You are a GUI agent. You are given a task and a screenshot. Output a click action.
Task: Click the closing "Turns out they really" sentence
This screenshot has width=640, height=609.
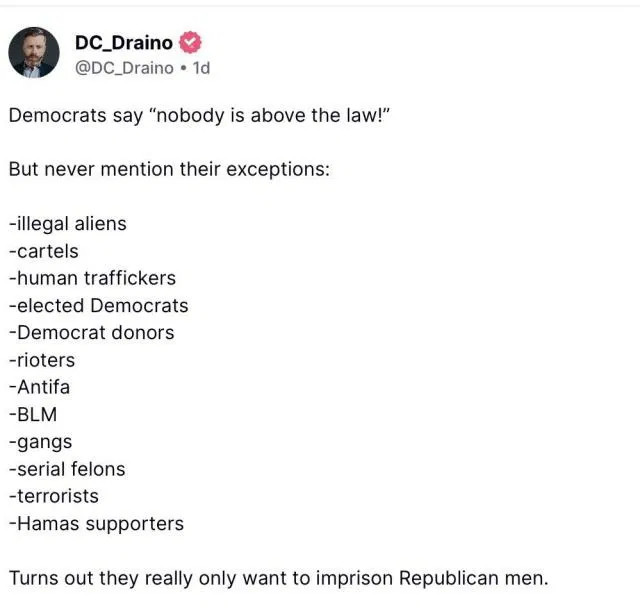coord(278,578)
